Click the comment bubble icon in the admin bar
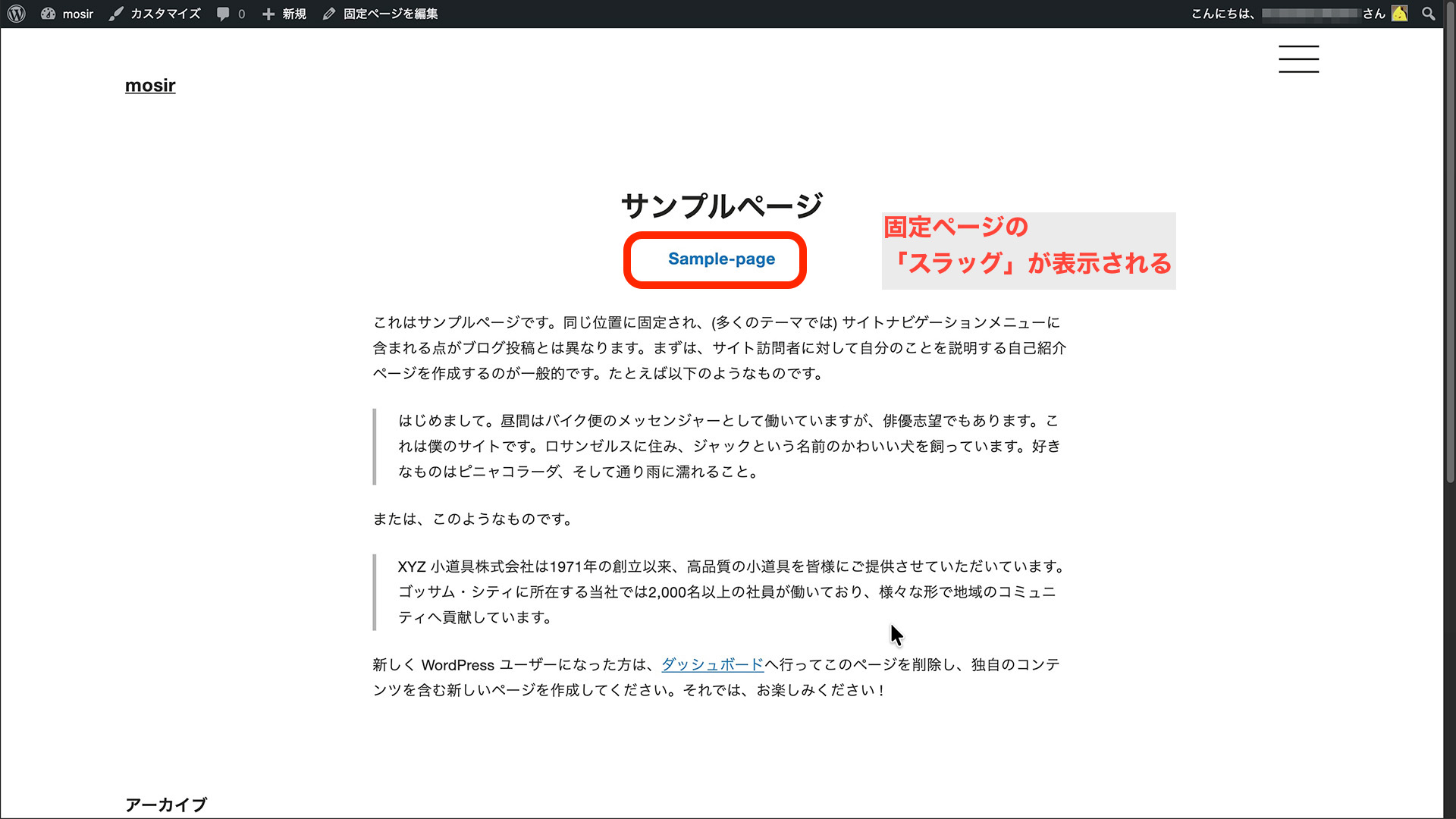Screen dimensions: 1456x819 222,13
